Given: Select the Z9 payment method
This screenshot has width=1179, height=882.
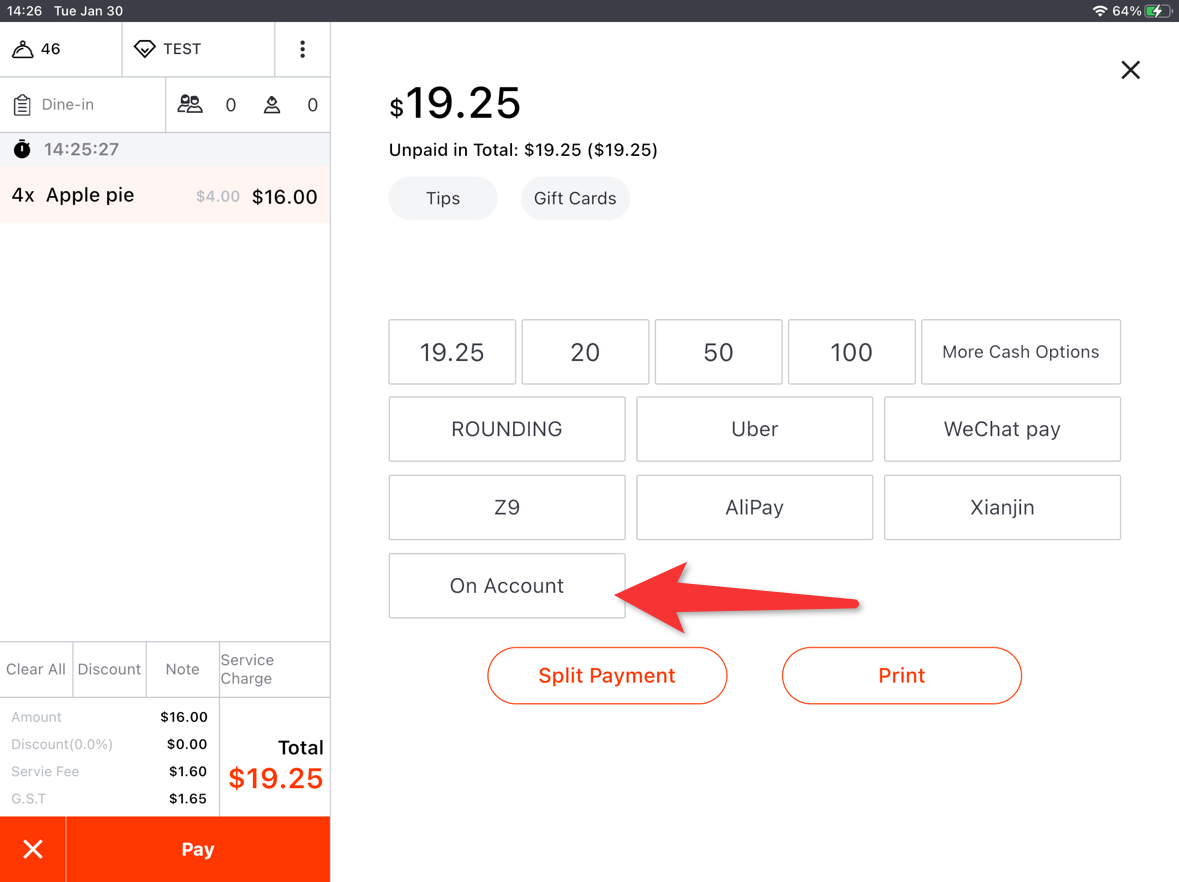Looking at the screenshot, I should click(507, 508).
